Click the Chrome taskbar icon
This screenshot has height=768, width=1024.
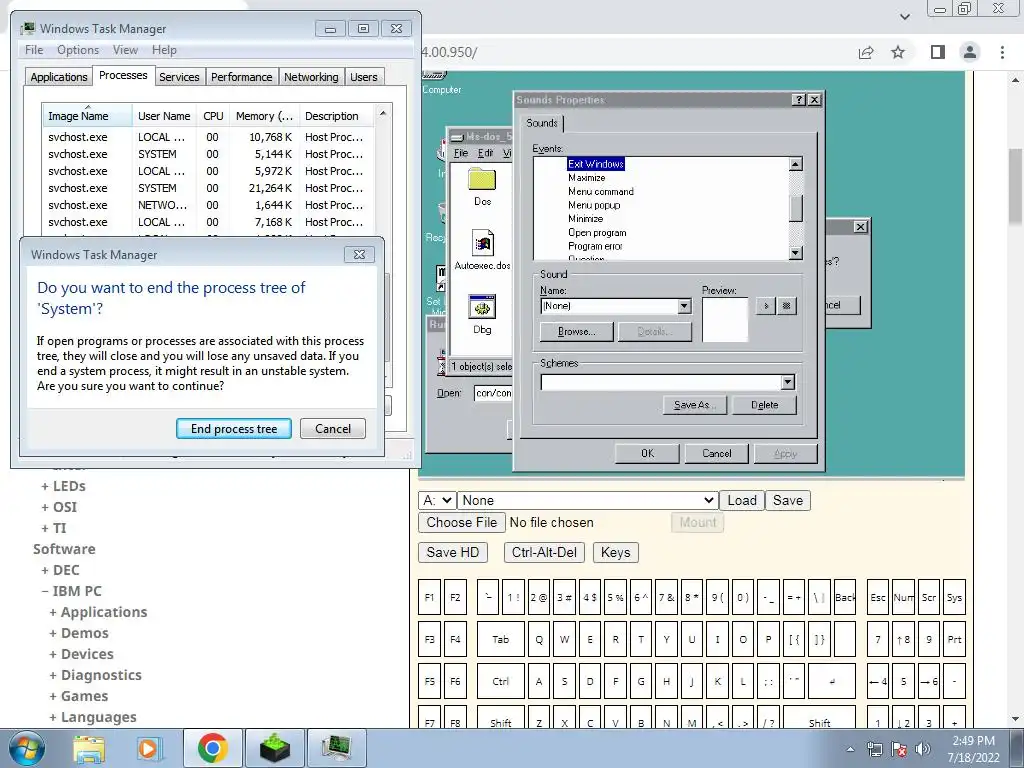point(212,748)
